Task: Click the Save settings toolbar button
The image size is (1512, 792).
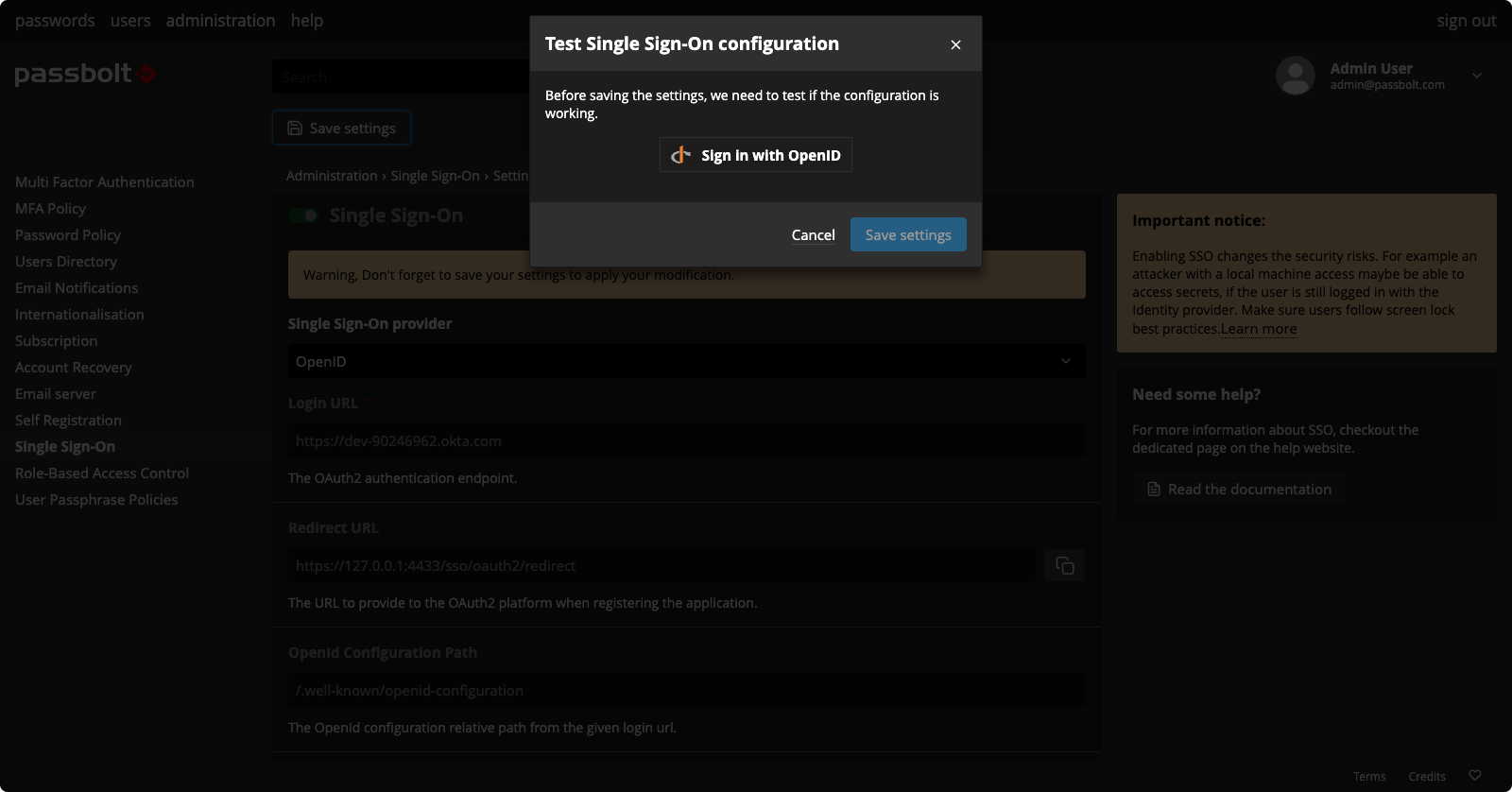Action: coord(341,128)
